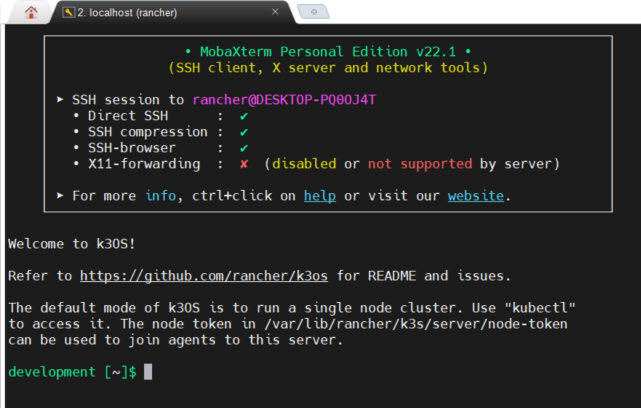The image size is (641, 408).
Task: Click the SSH compression green checkmark
Action: (243, 132)
